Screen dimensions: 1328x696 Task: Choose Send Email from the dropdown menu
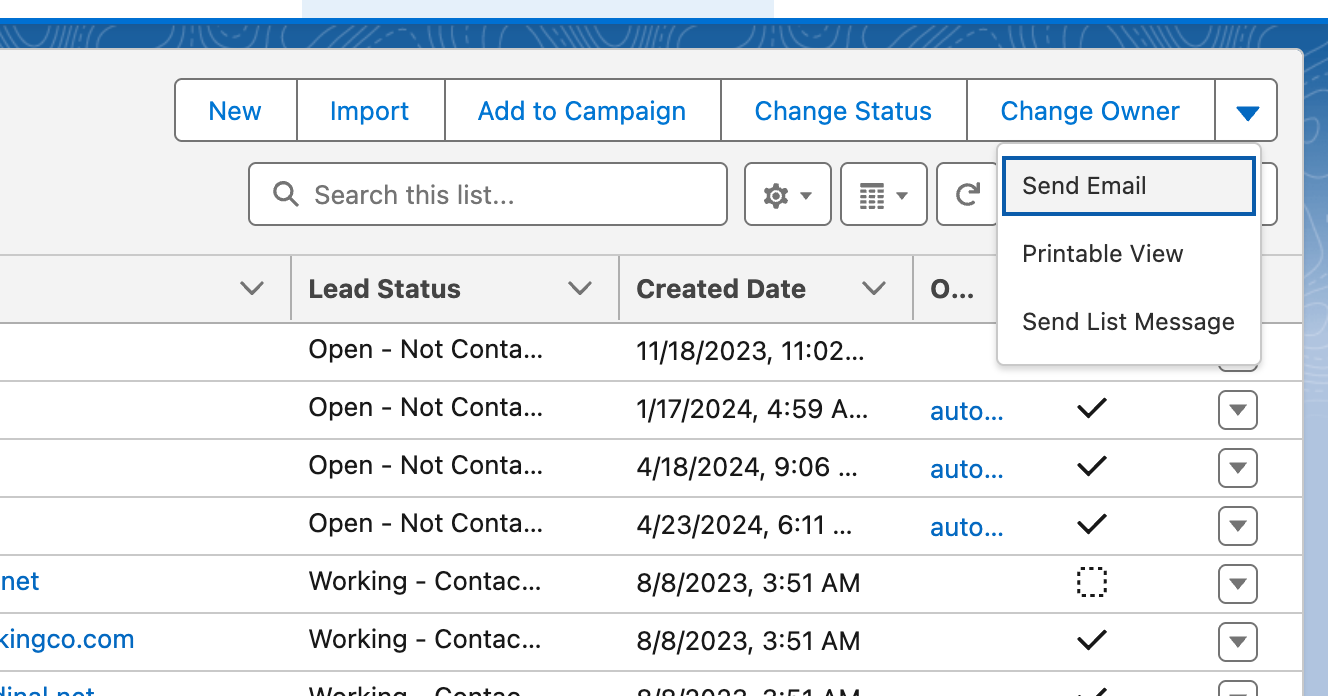1129,186
